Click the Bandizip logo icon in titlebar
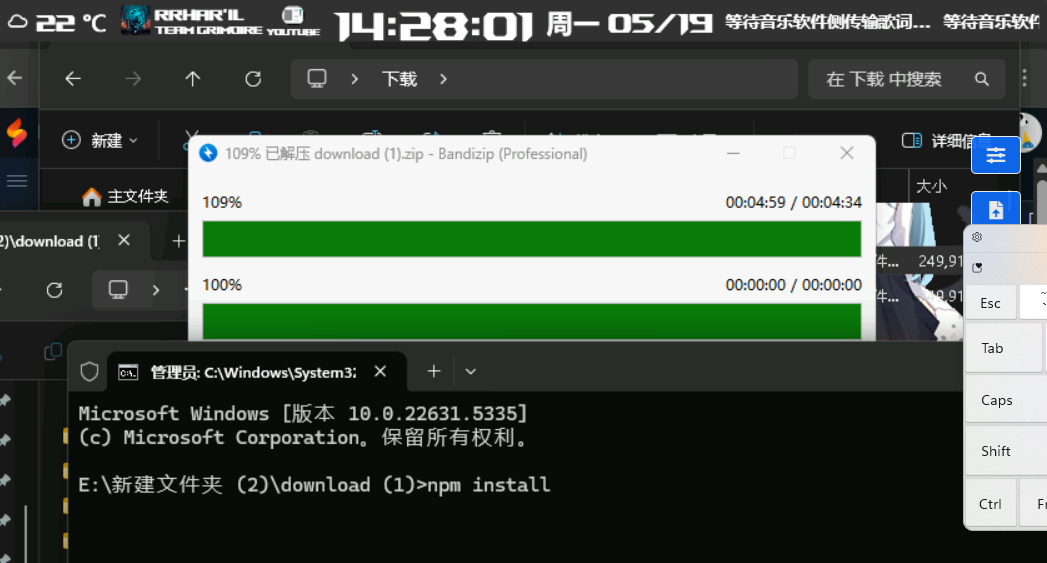The height and width of the screenshot is (563, 1047). tap(208, 153)
